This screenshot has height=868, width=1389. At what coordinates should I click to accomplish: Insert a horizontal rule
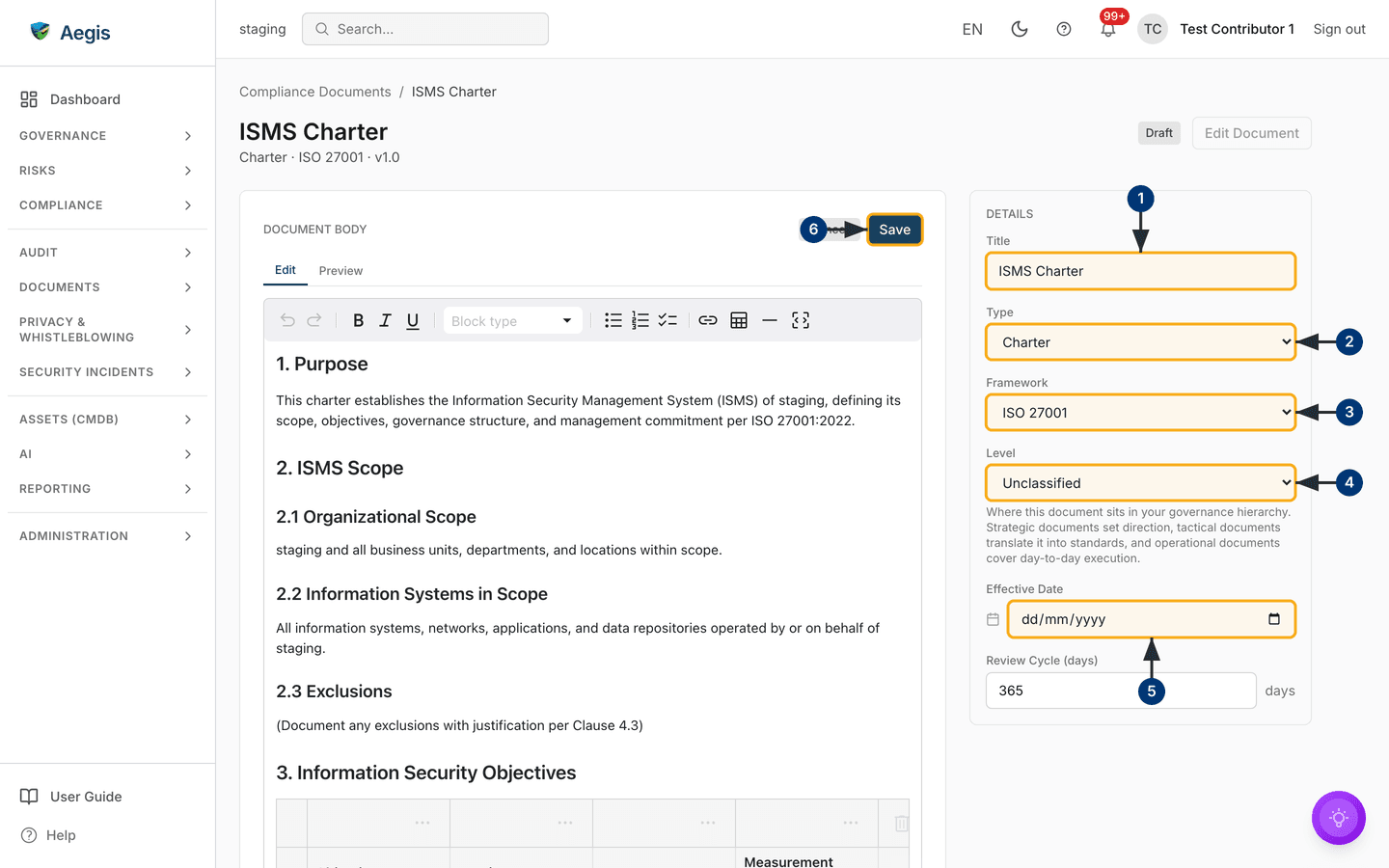point(770,320)
